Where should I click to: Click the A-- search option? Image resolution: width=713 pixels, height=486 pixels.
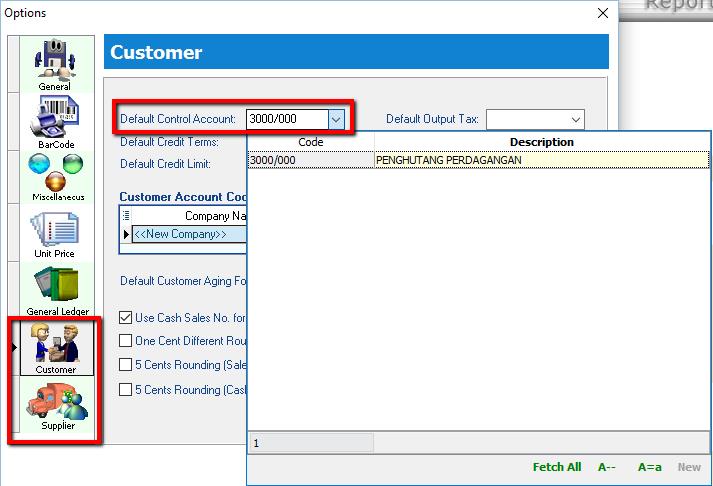point(606,467)
